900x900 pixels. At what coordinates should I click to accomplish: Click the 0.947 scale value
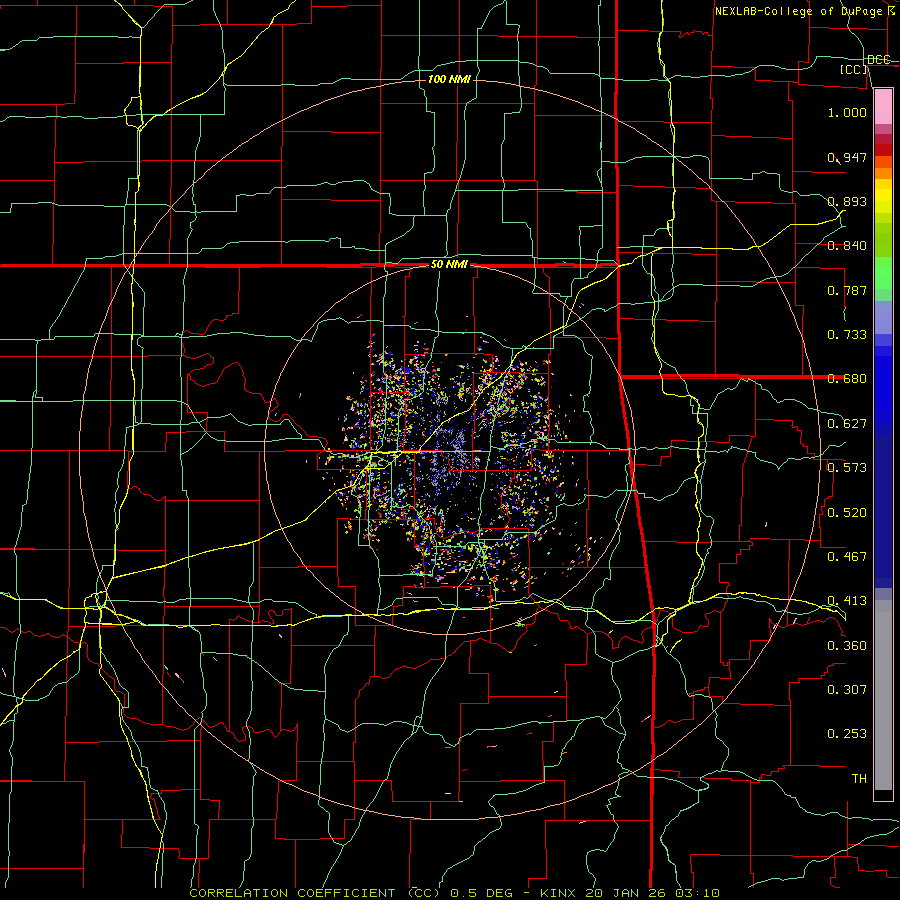pyautogui.click(x=847, y=157)
